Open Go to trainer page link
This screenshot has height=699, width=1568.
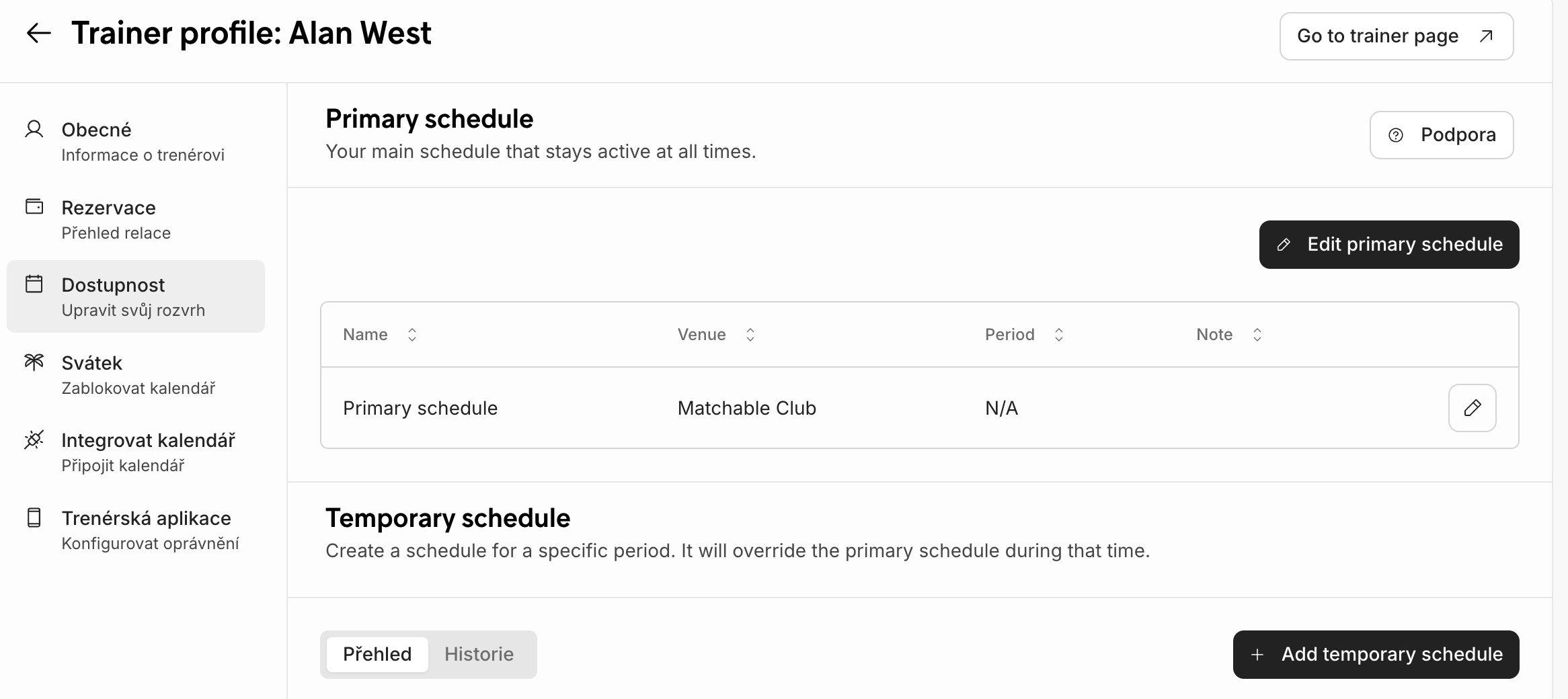1396,36
